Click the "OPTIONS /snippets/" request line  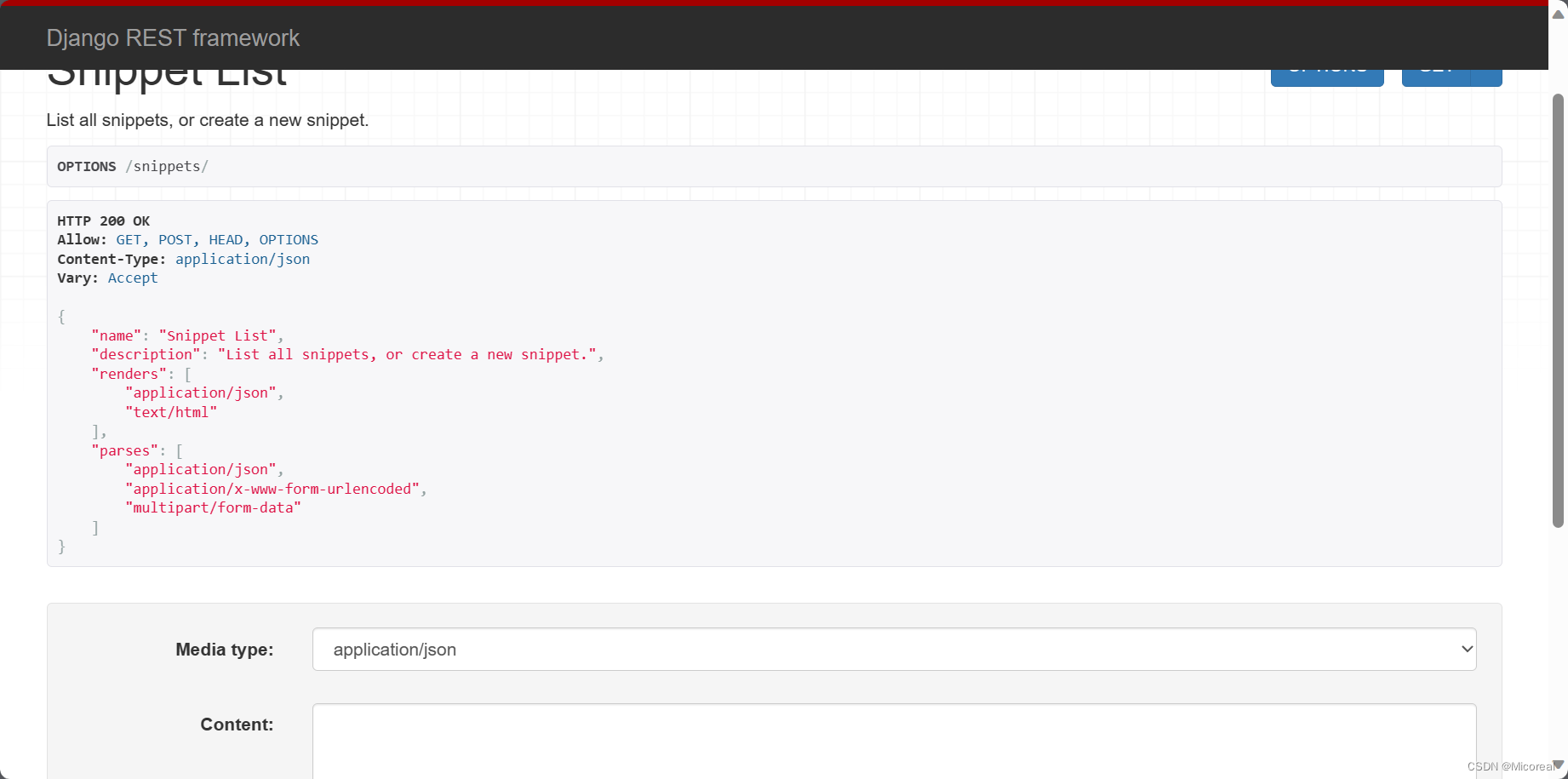coord(133,167)
